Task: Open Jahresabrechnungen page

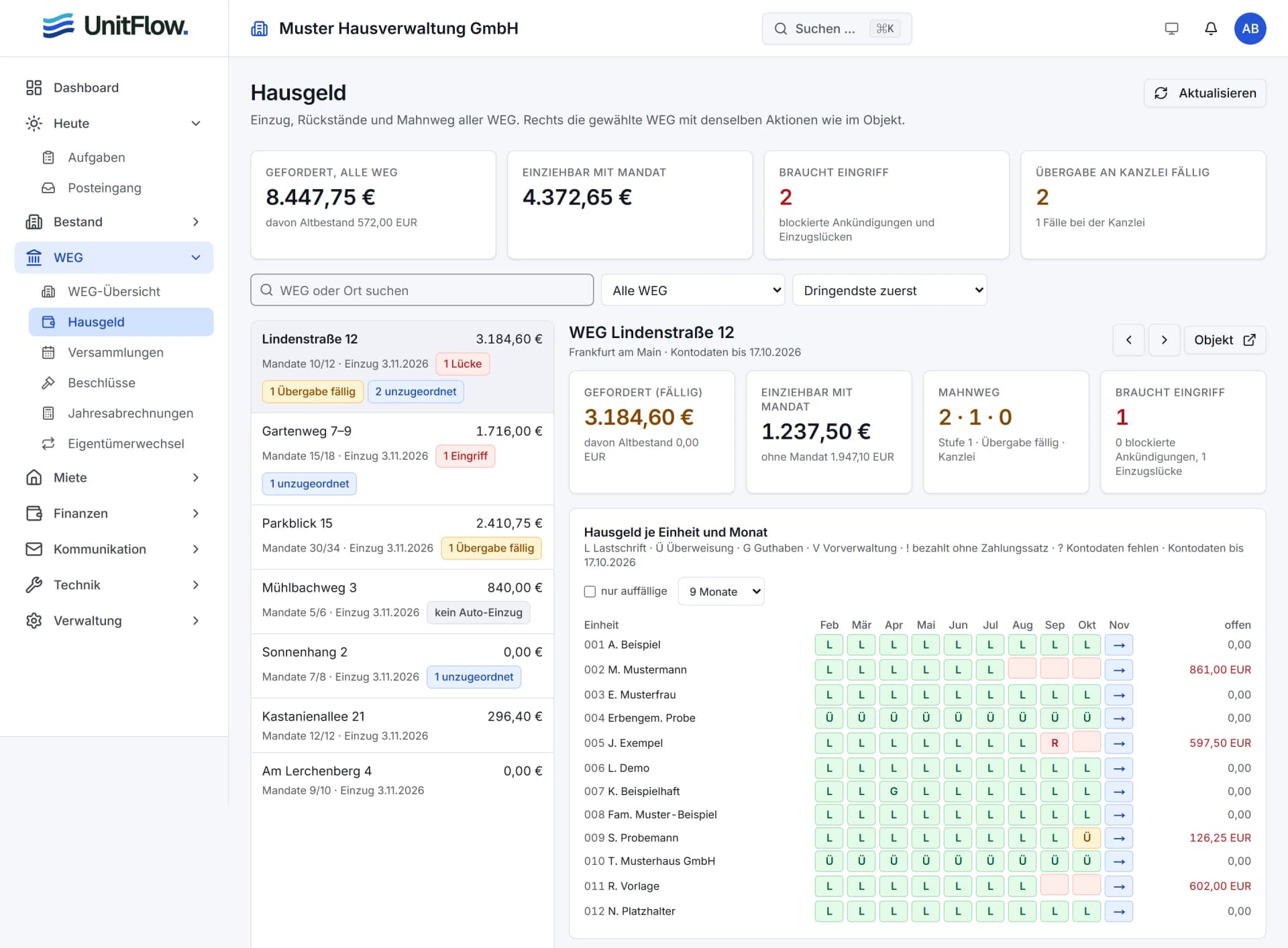Action: 121,413
